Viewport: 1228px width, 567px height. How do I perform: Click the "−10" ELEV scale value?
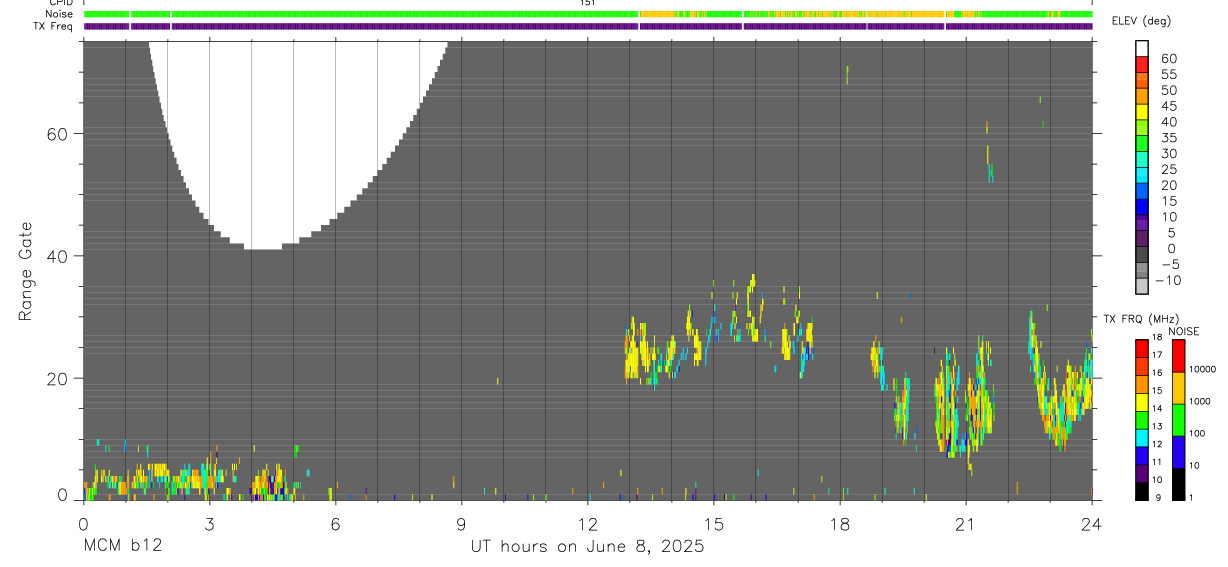pos(1168,280)
